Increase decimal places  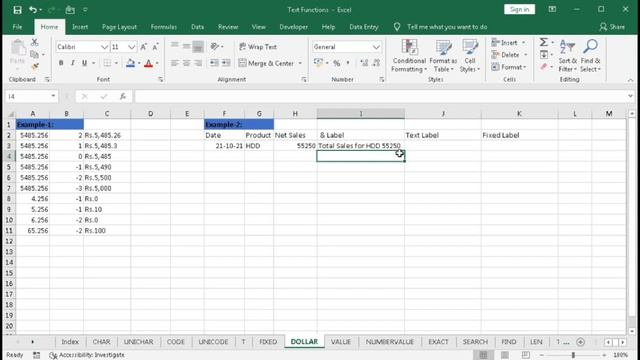tap(364, 63)
